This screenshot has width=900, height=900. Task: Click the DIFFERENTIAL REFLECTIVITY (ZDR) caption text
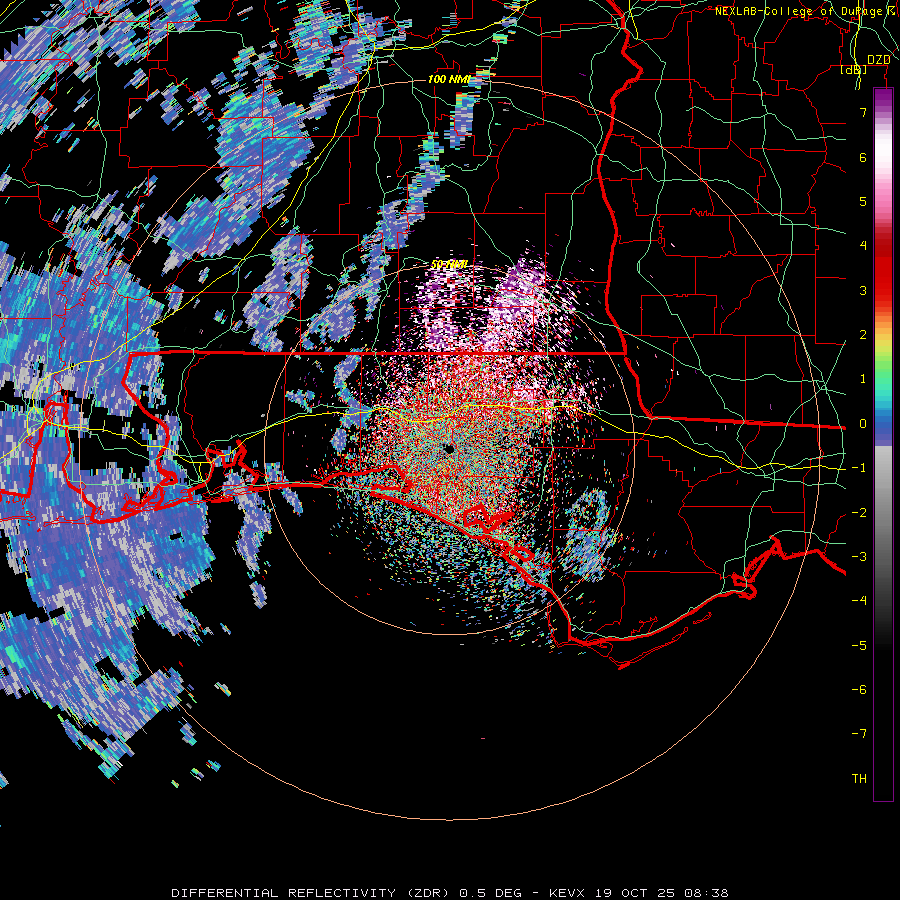pos(313,893)
